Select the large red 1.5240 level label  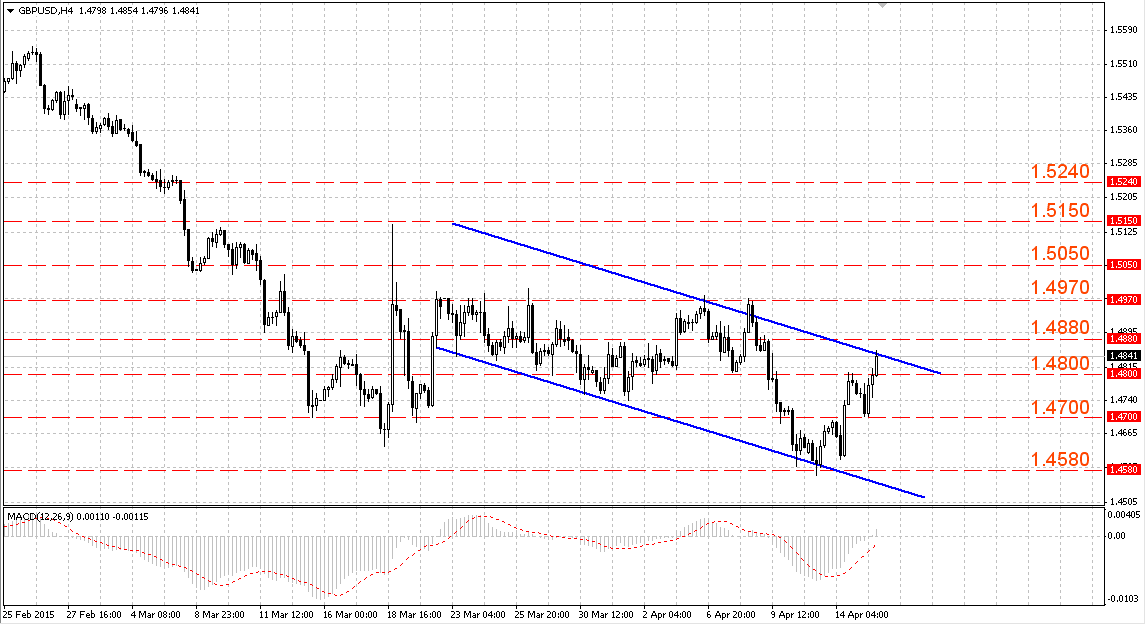pyautogui.click(x=1060, y=172)
